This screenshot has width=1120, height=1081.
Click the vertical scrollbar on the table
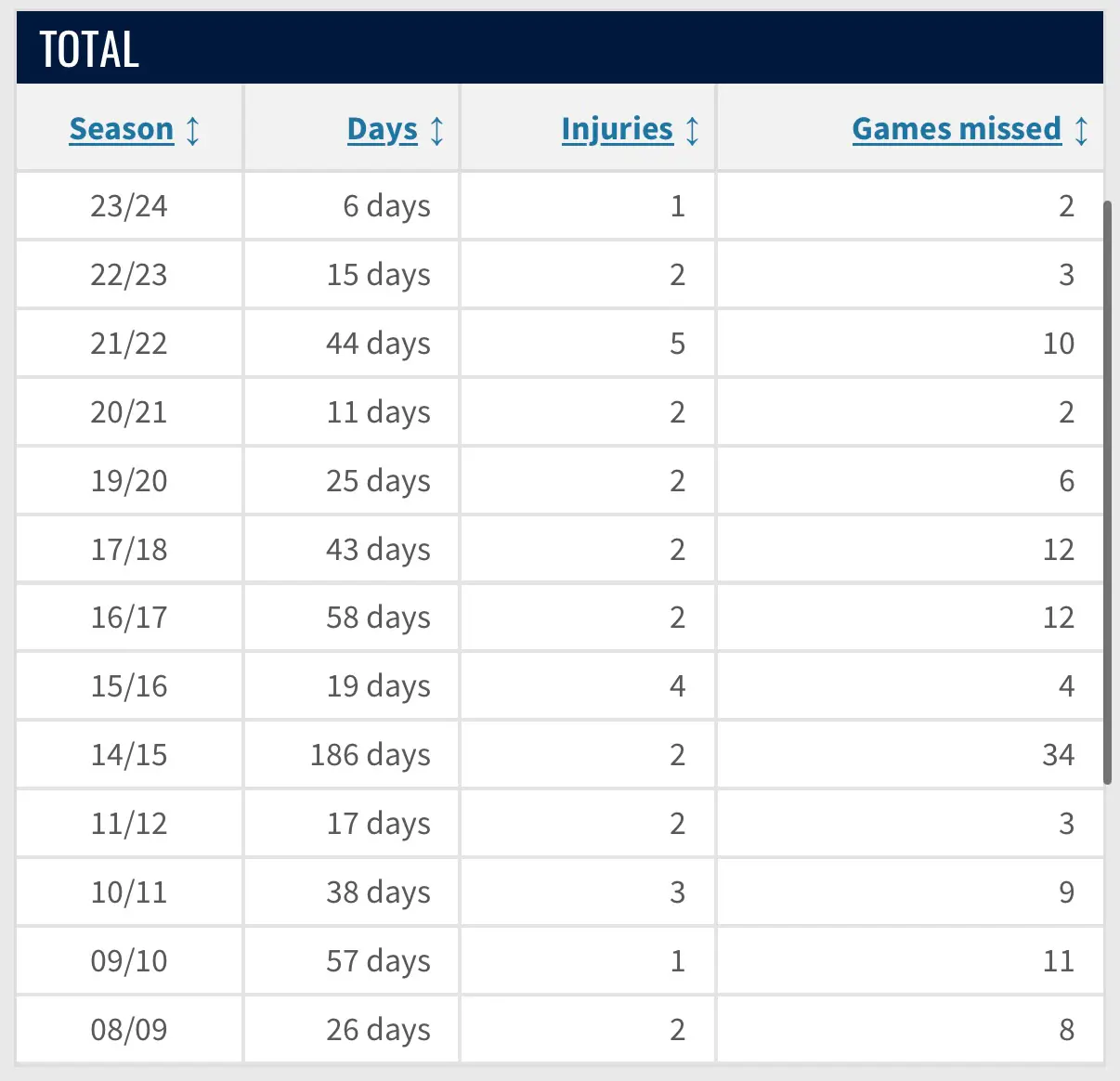[1107, 492]
